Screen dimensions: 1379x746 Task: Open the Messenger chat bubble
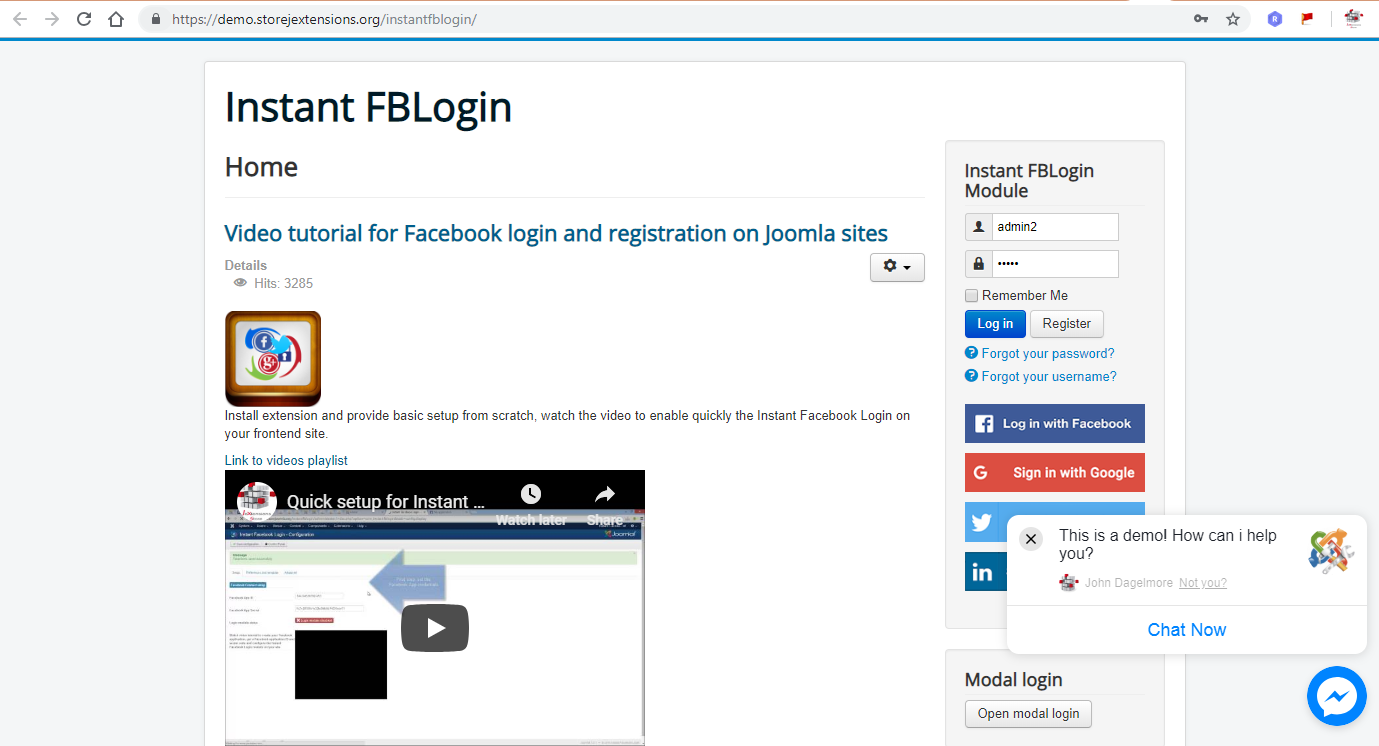point(1337,696)
